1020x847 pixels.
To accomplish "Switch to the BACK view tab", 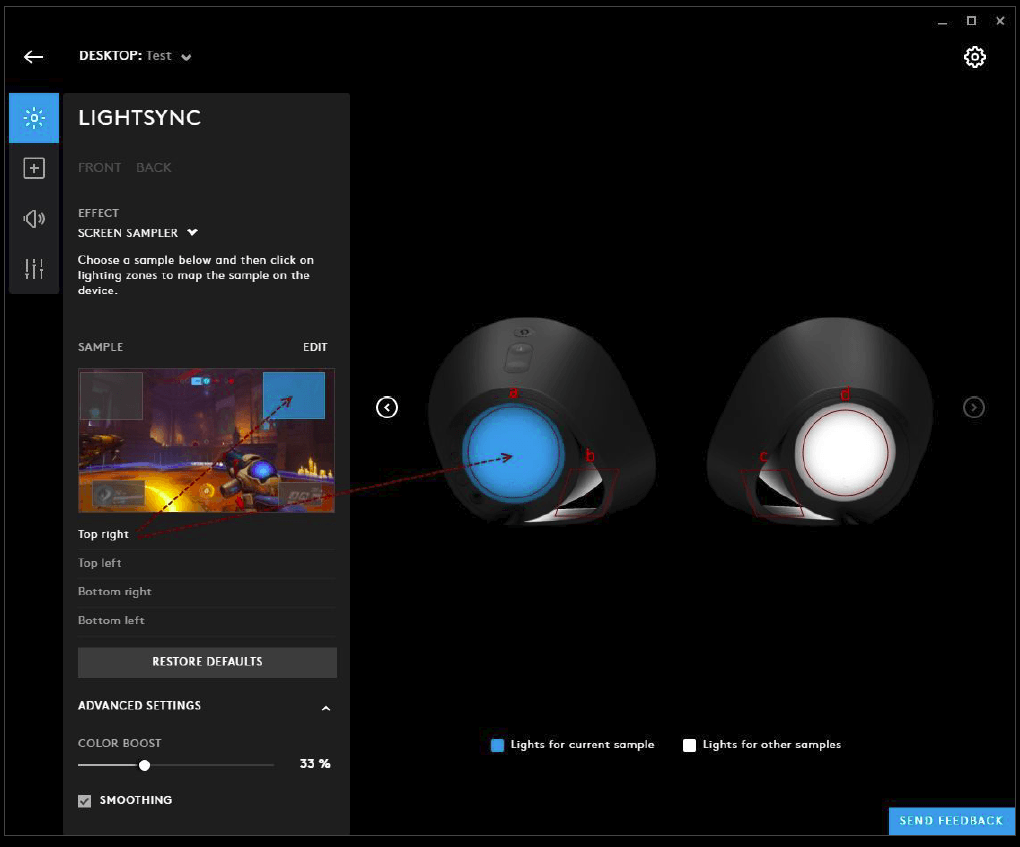I will tap(154, 167).
